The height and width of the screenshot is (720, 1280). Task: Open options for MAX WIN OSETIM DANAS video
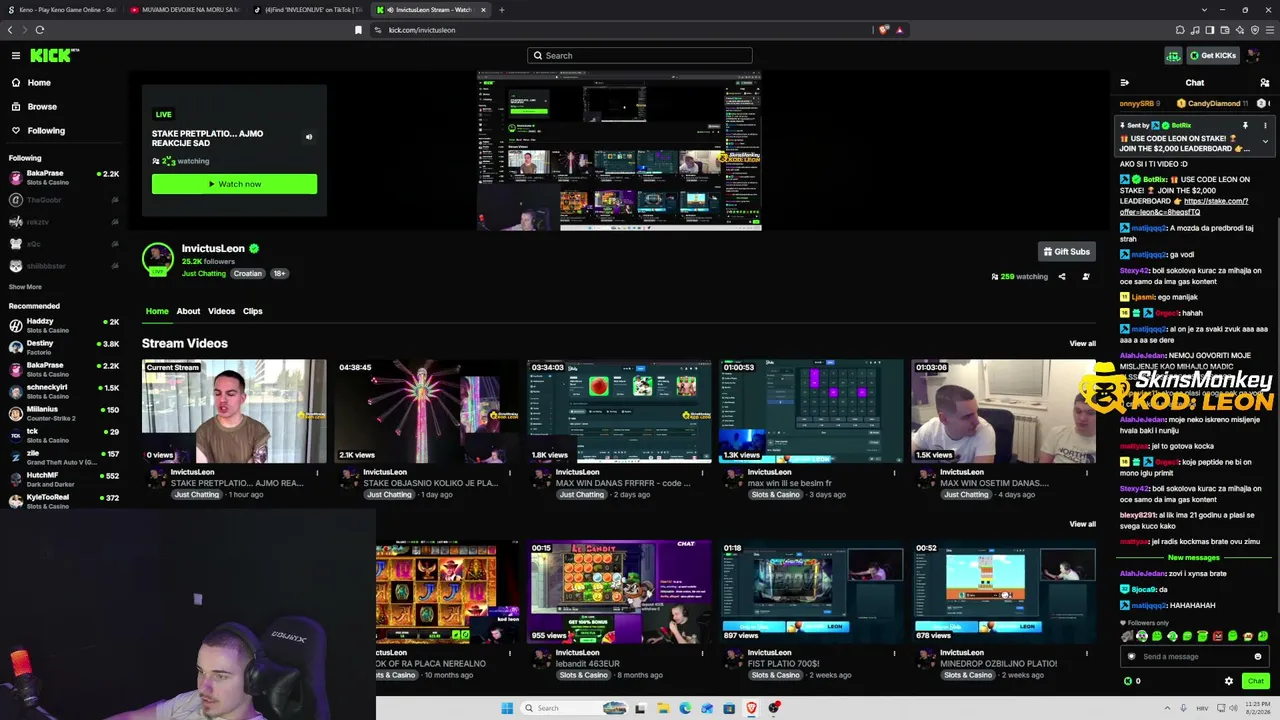[1087, 473]
